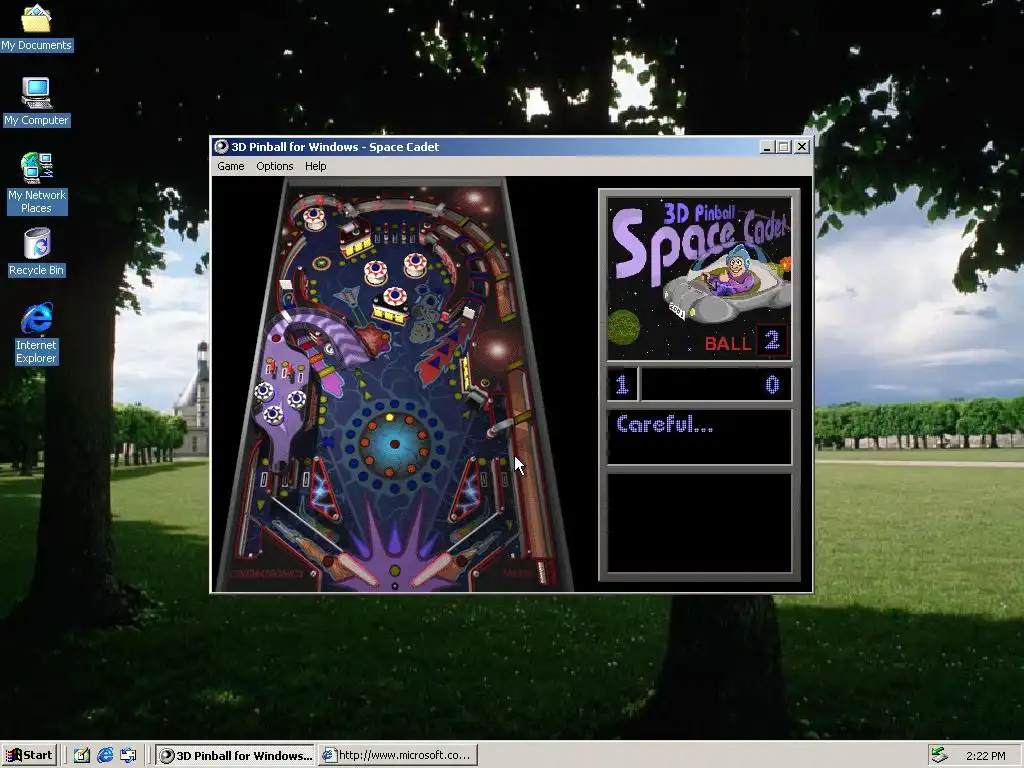Maximize the 3D Pinball window
1024x768 pixels.
[784, 147]
